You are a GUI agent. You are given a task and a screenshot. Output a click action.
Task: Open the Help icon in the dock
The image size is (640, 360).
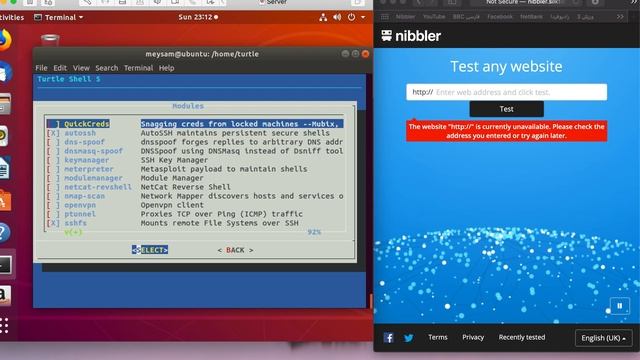pyautogui.click(x=4, y=233)
